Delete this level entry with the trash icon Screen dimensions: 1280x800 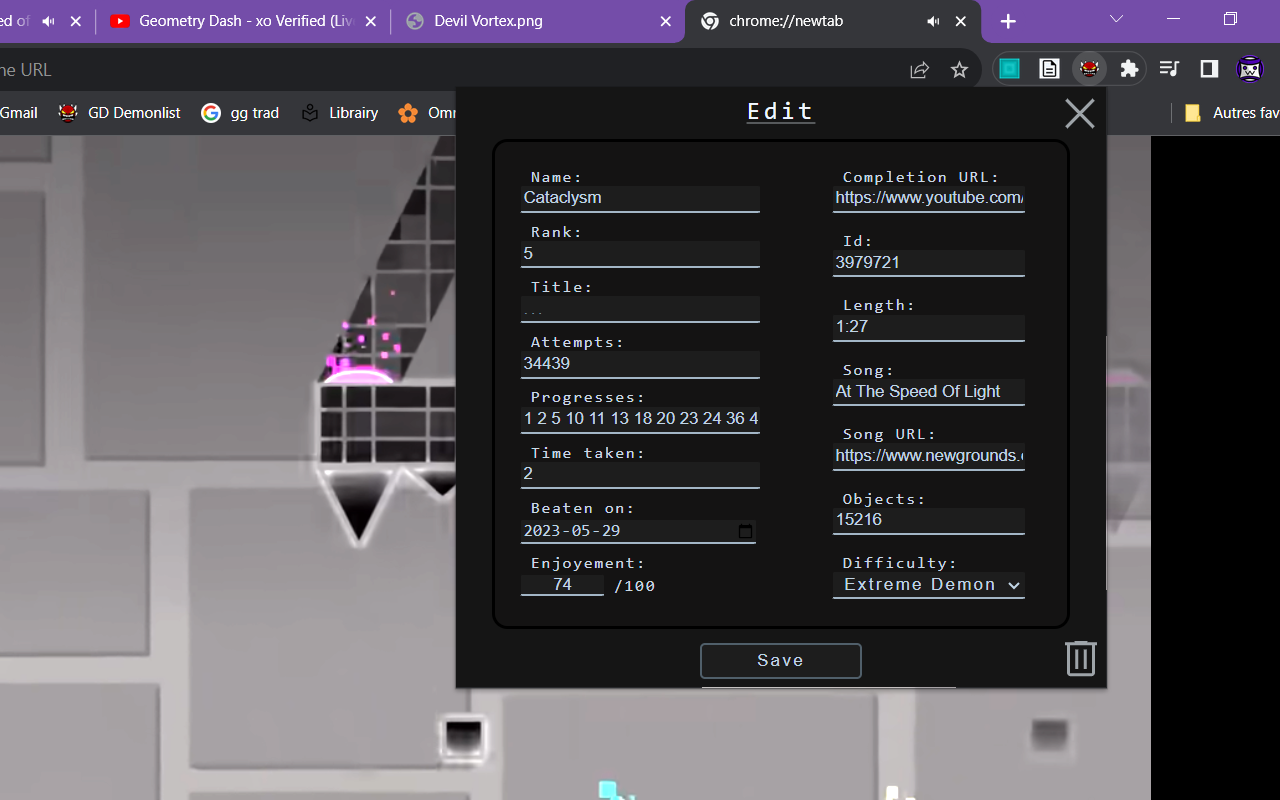[1079, 658]
